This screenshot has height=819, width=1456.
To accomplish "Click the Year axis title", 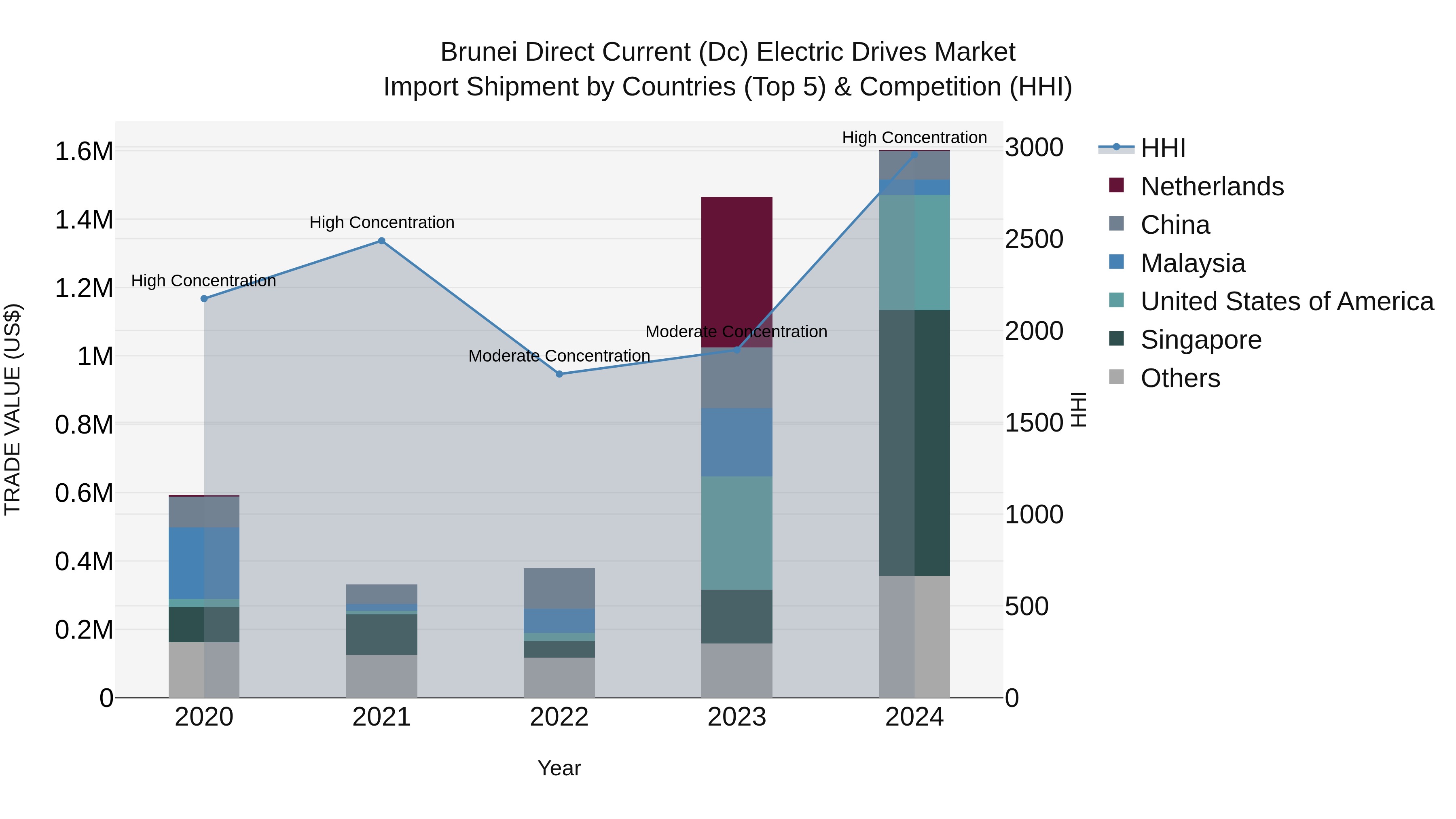I will point(559,768).
